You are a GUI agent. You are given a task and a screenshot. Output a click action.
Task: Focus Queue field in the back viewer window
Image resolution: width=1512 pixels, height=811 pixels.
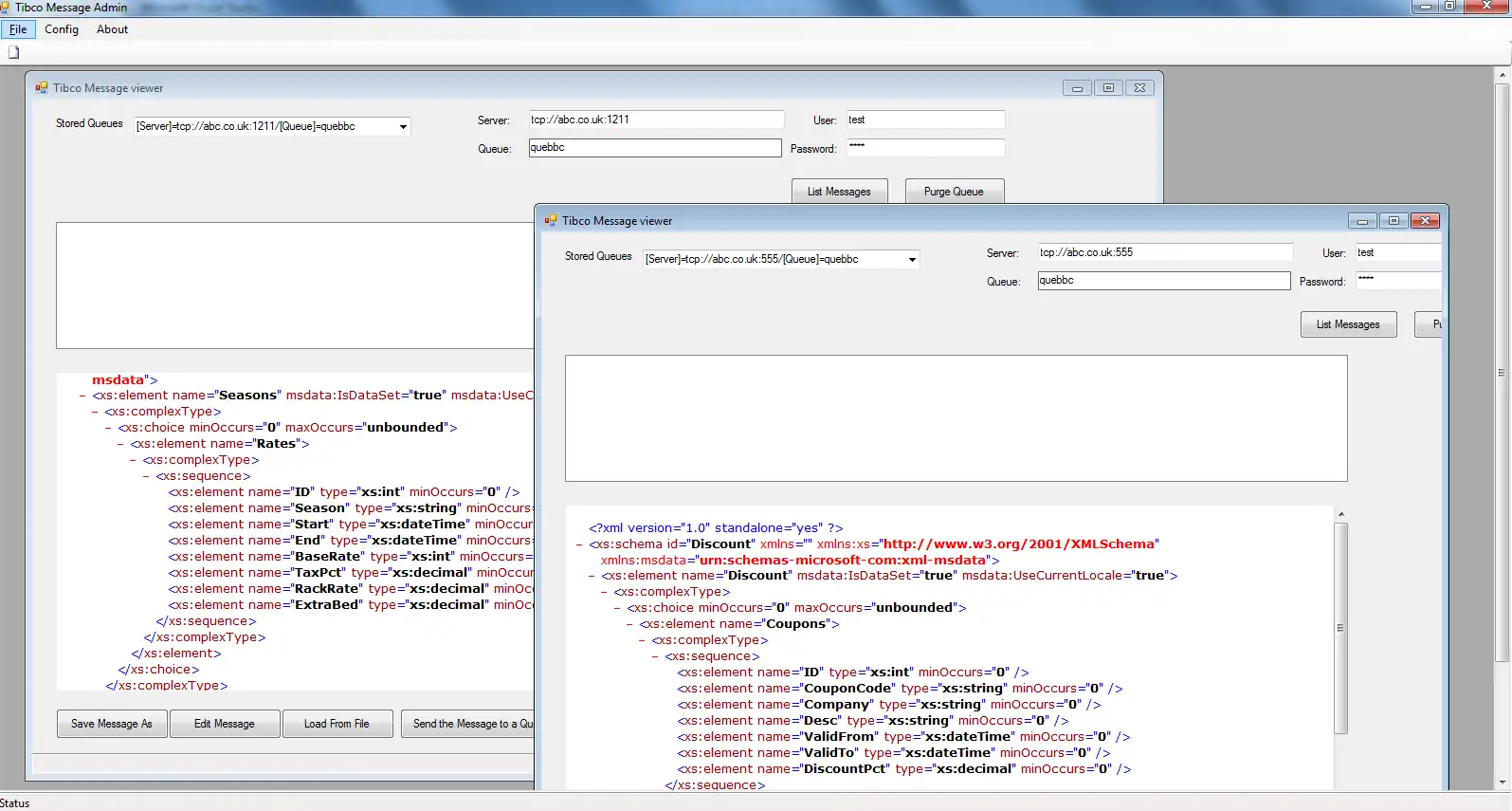654,148
